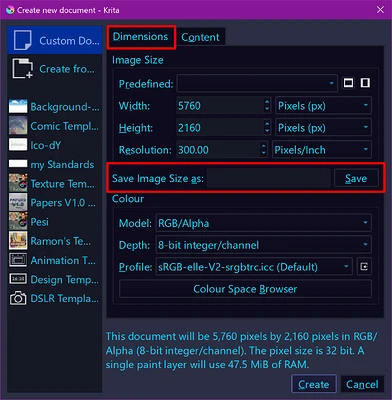Open the Design Templates category

click(55, 279)
